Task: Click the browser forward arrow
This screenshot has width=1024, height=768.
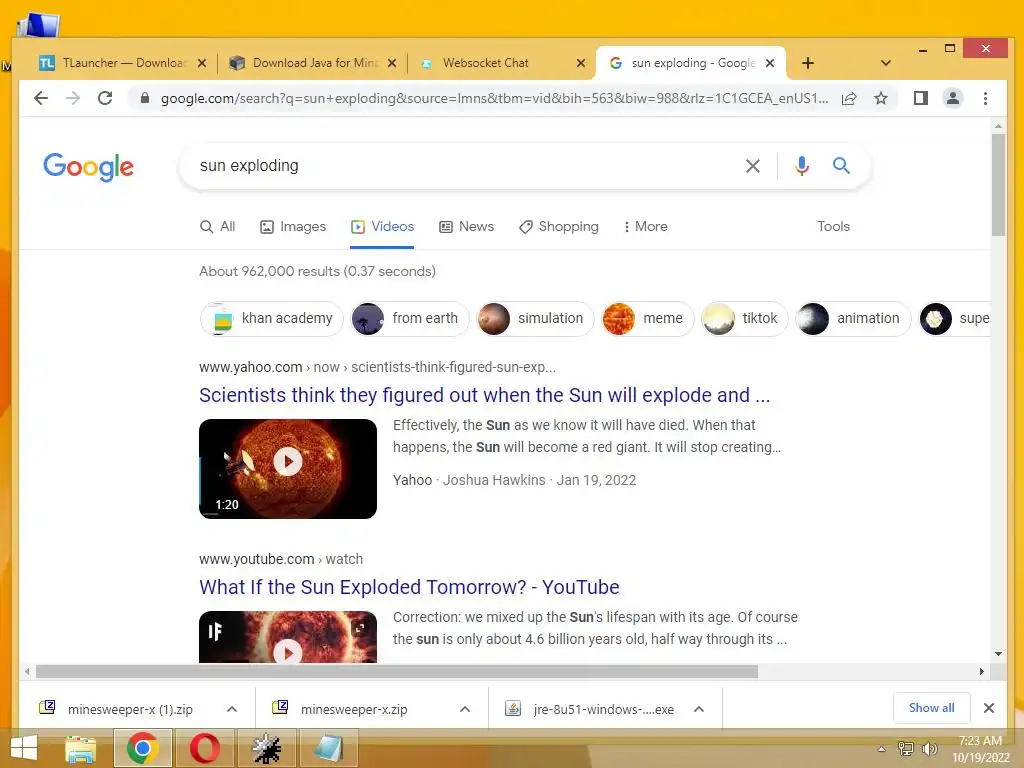Action: pos(73,99)
